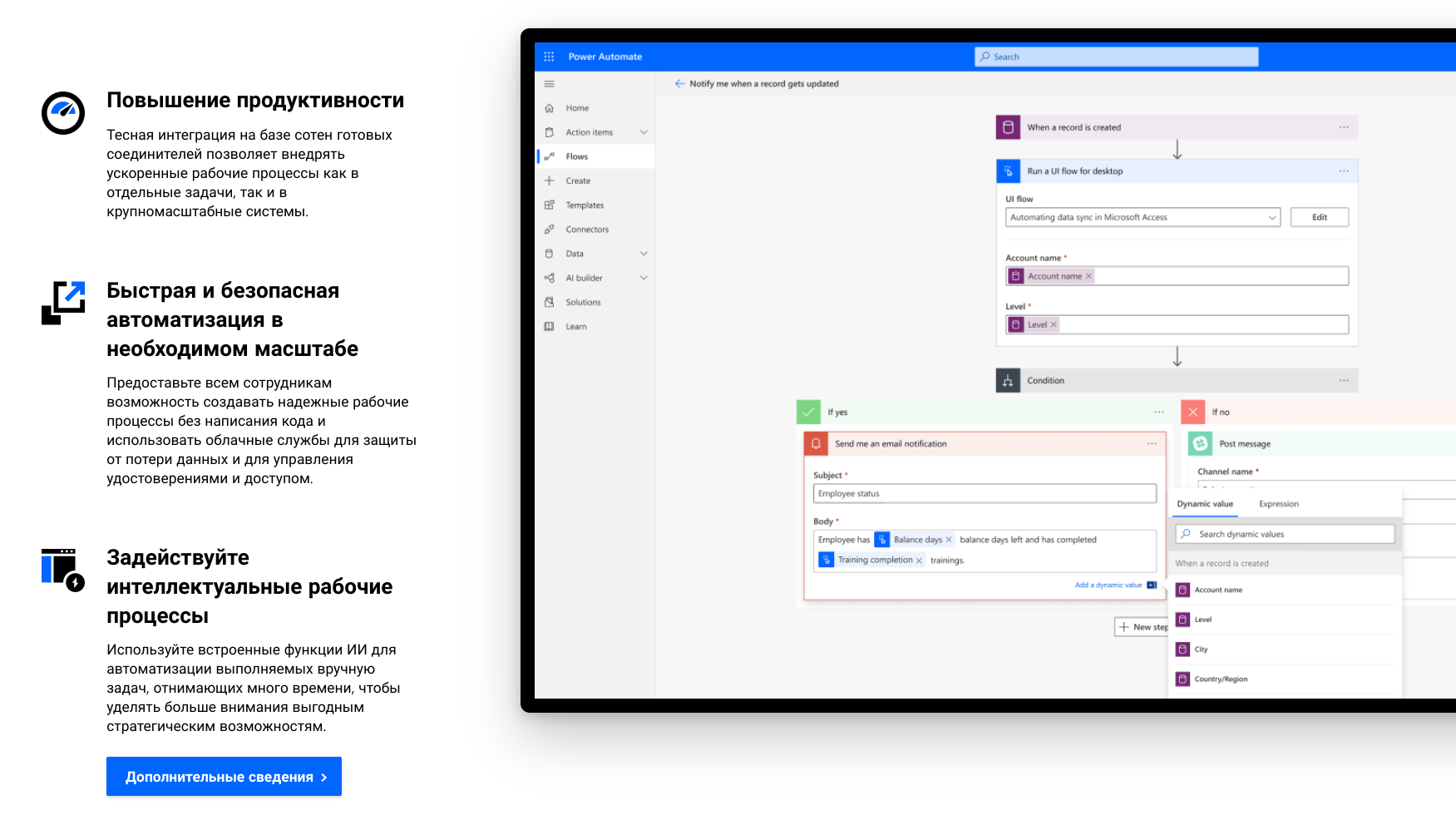Open the Condition step ellipsis menu
This screenshot has height=820, width=1456.
coord(1344,381)
